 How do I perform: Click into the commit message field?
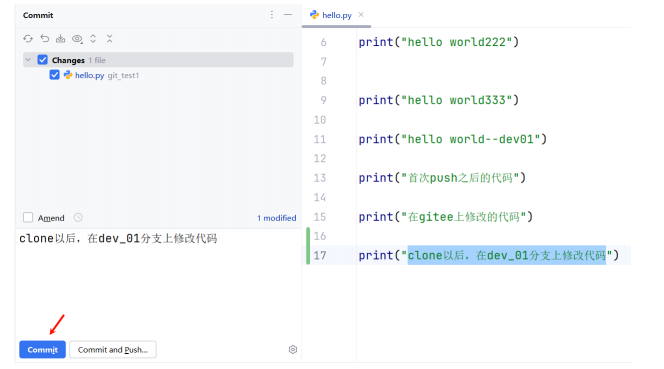coord(158,282)
